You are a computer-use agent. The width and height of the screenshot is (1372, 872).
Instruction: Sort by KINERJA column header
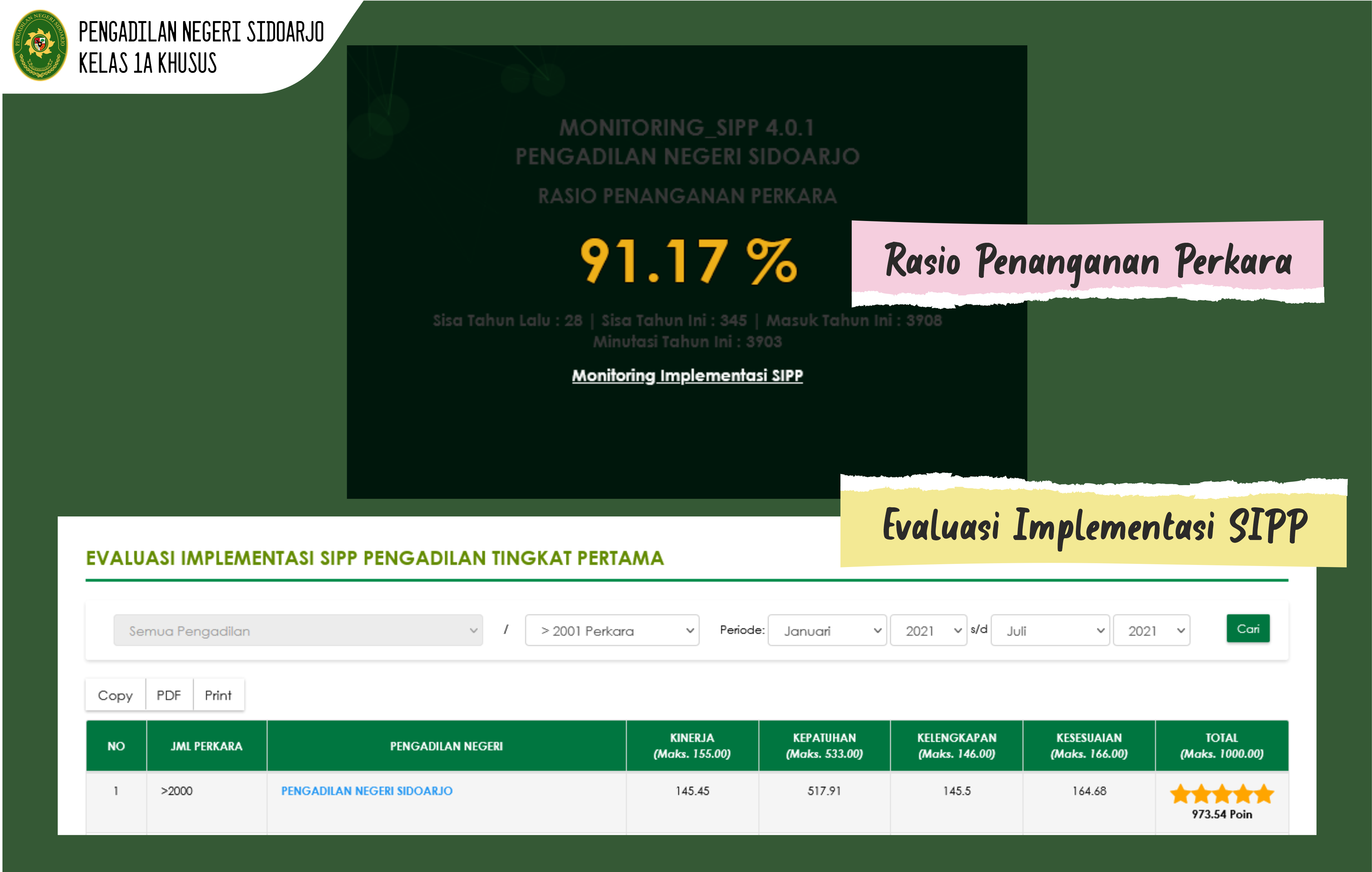click(692, 746)
